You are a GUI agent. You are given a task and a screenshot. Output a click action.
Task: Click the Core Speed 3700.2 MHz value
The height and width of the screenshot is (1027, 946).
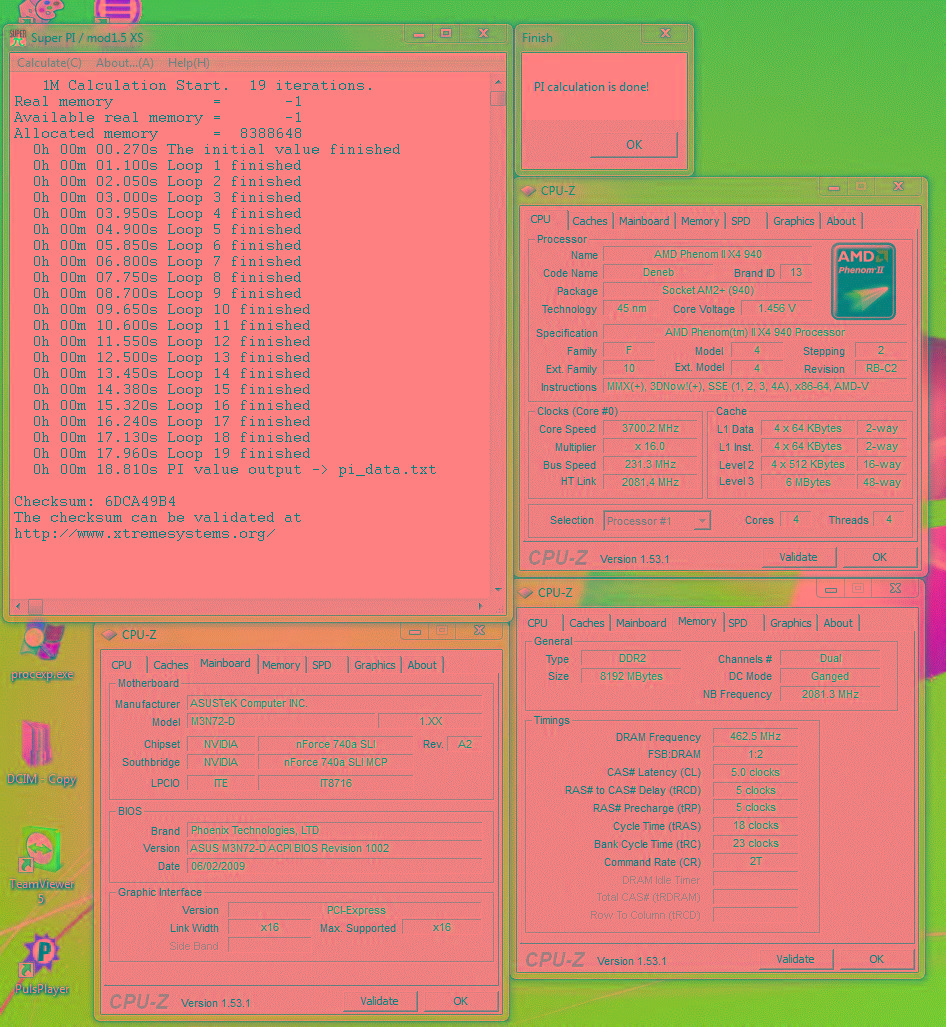click(651, 429)
